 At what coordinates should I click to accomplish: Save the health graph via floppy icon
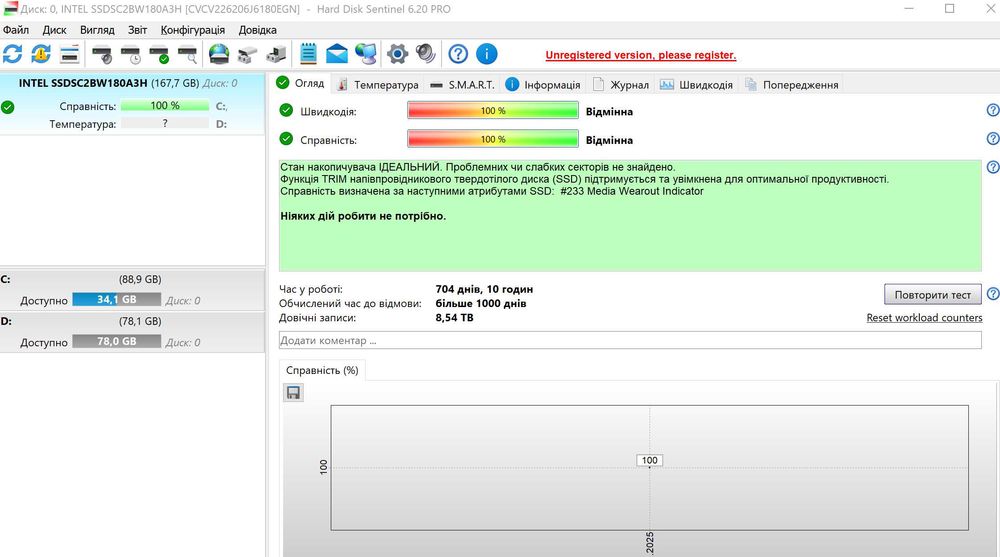(x=293, y=392)
